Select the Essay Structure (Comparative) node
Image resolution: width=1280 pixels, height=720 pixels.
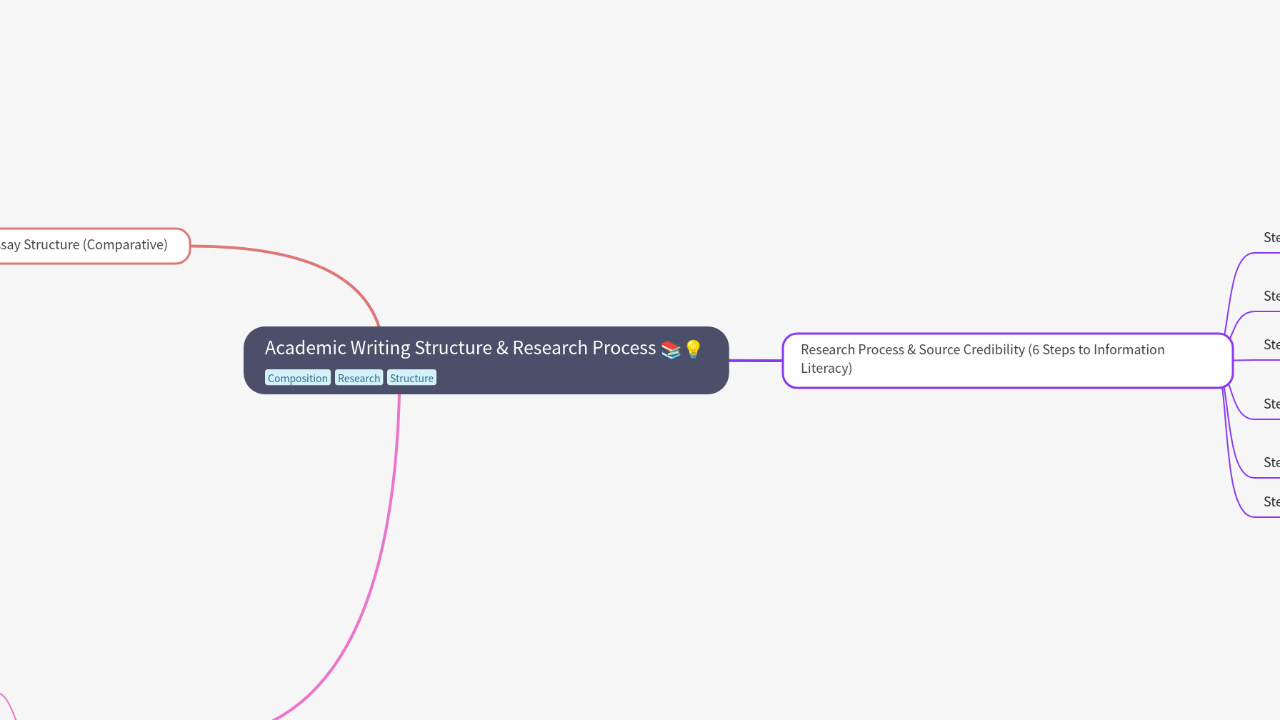[x=92, y=246]
